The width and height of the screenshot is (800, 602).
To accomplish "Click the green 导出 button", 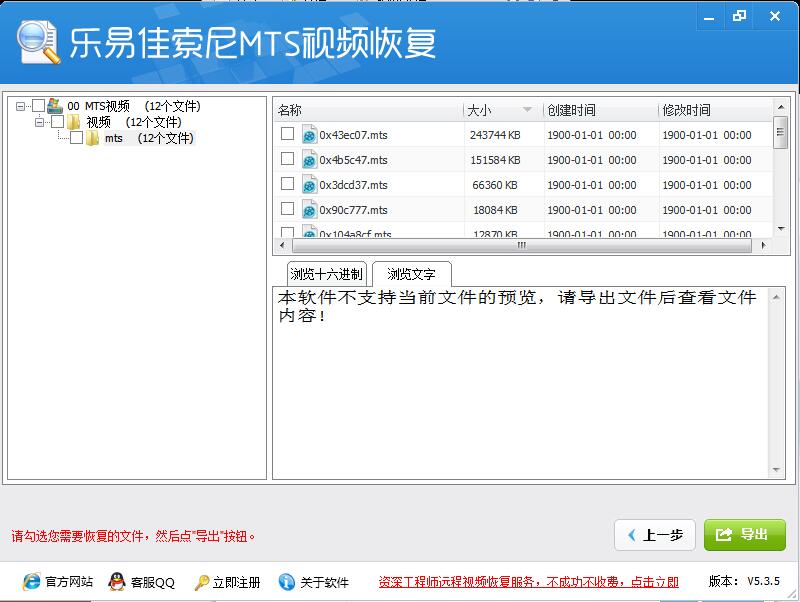I will [x=744, y=535].
